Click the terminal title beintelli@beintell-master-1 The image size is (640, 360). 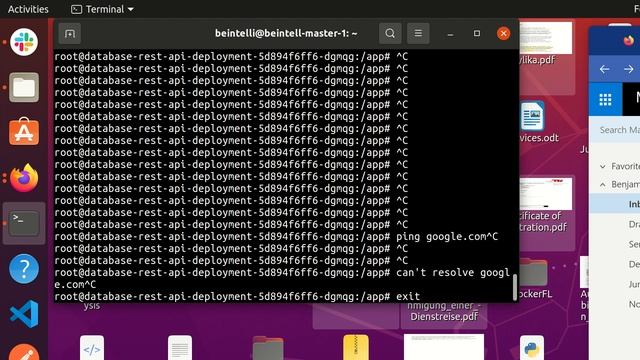click(x=286, y=33)
